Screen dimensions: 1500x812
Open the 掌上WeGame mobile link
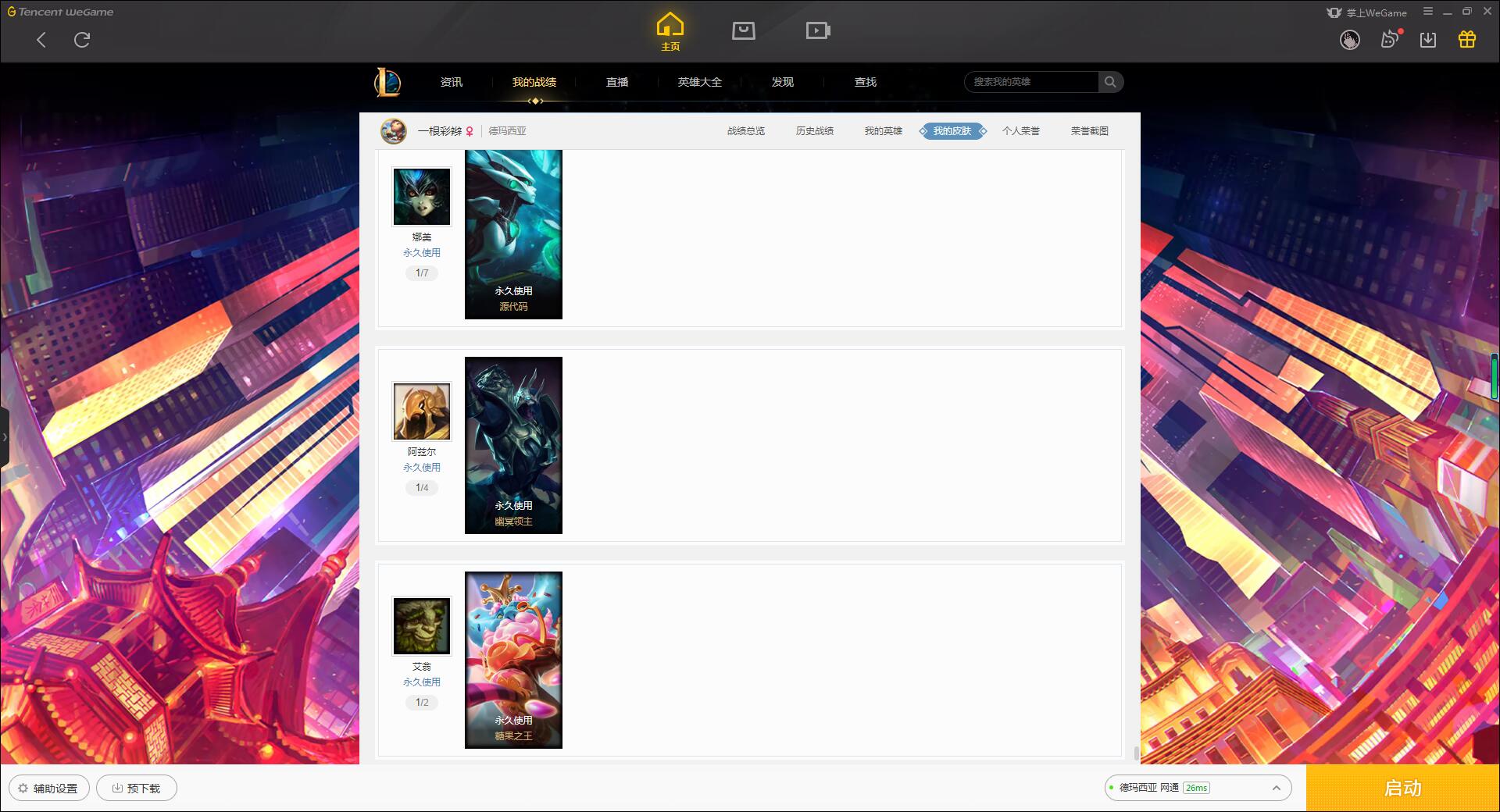pyautogui.click(x=1366, y=12)
